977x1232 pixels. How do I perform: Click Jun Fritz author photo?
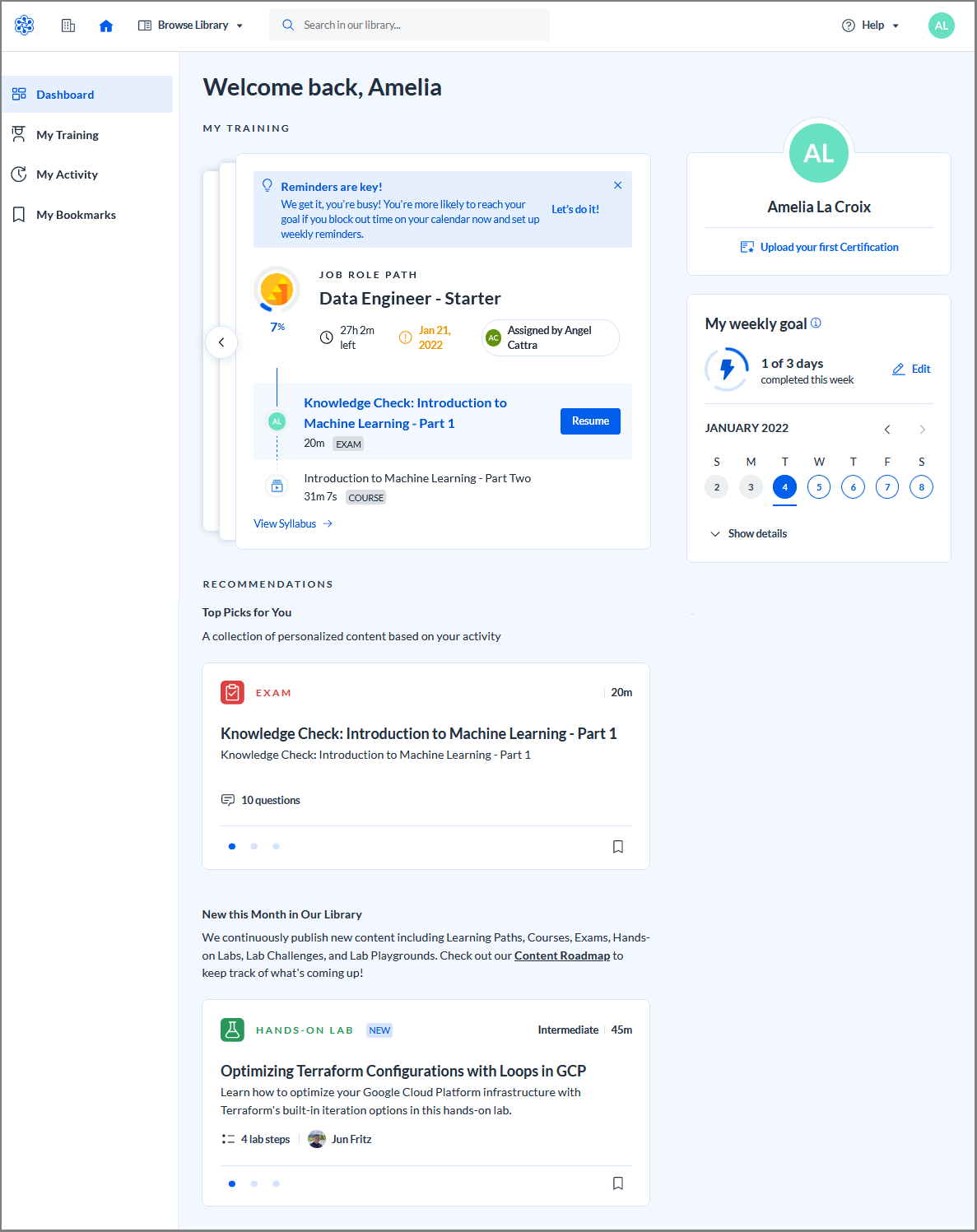[x=317, y=1139]
